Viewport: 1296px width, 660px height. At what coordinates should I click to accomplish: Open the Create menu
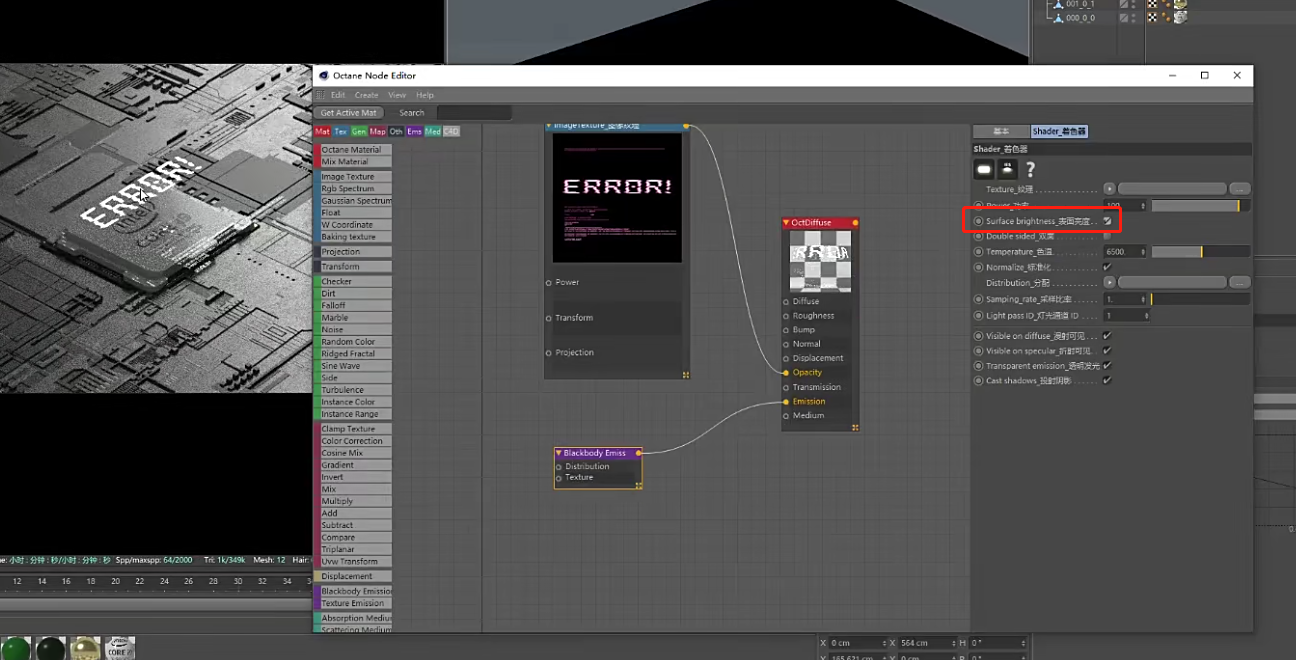click(x=367, y=95)
